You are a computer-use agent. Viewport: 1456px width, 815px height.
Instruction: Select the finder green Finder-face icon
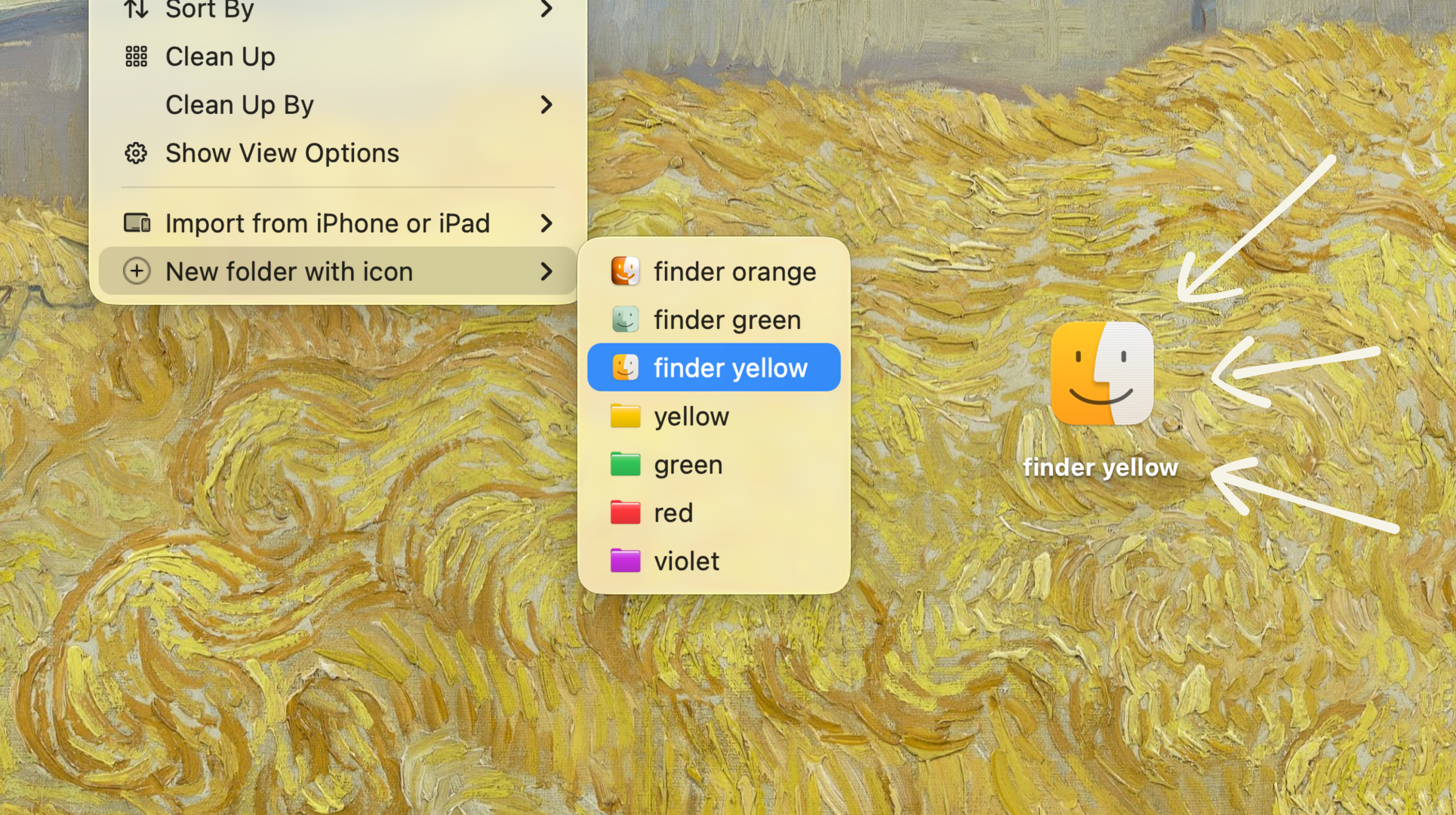pyautogui.click(x=623, y=319)
